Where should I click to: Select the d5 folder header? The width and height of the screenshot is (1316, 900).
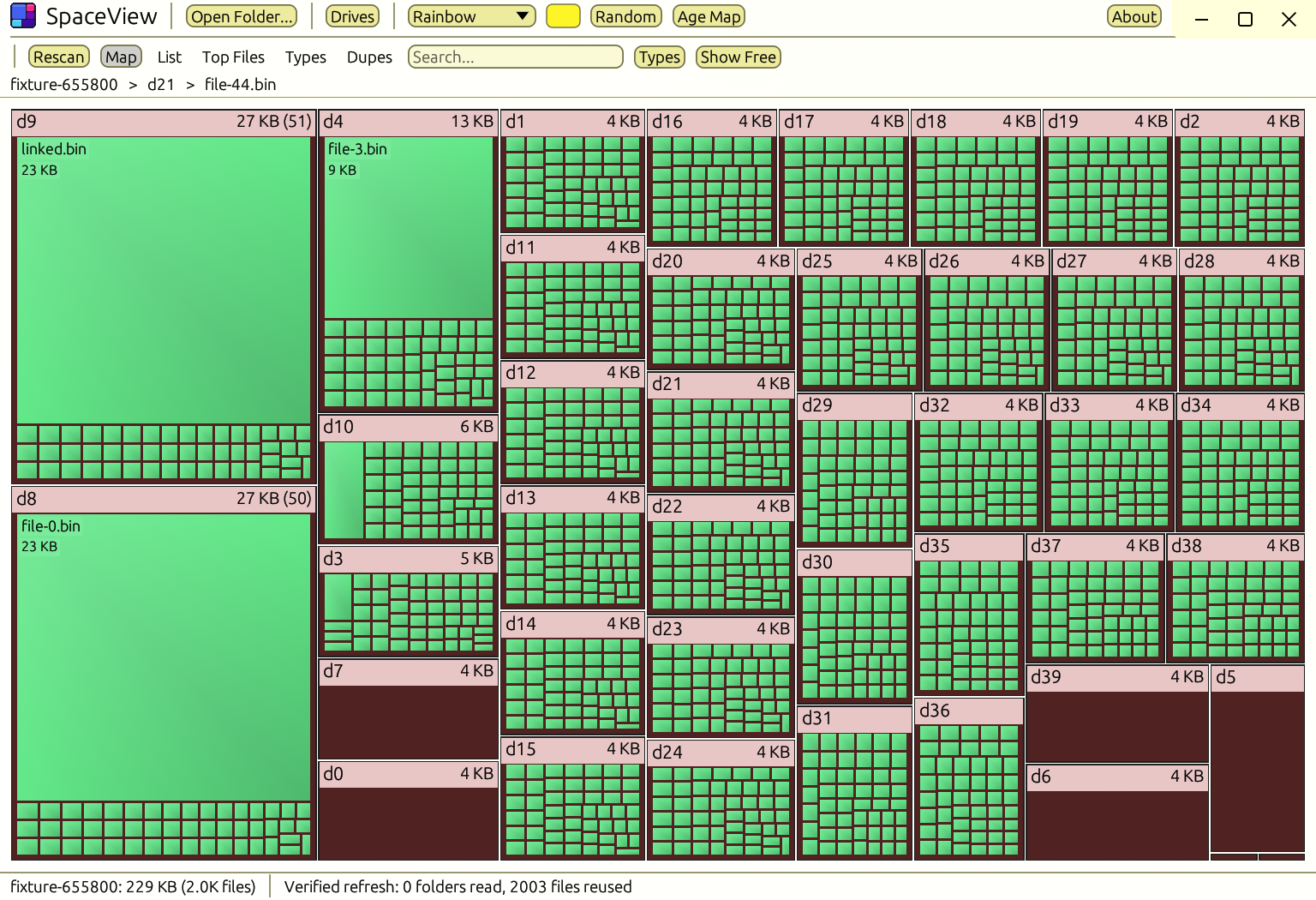pos(1258,677)
